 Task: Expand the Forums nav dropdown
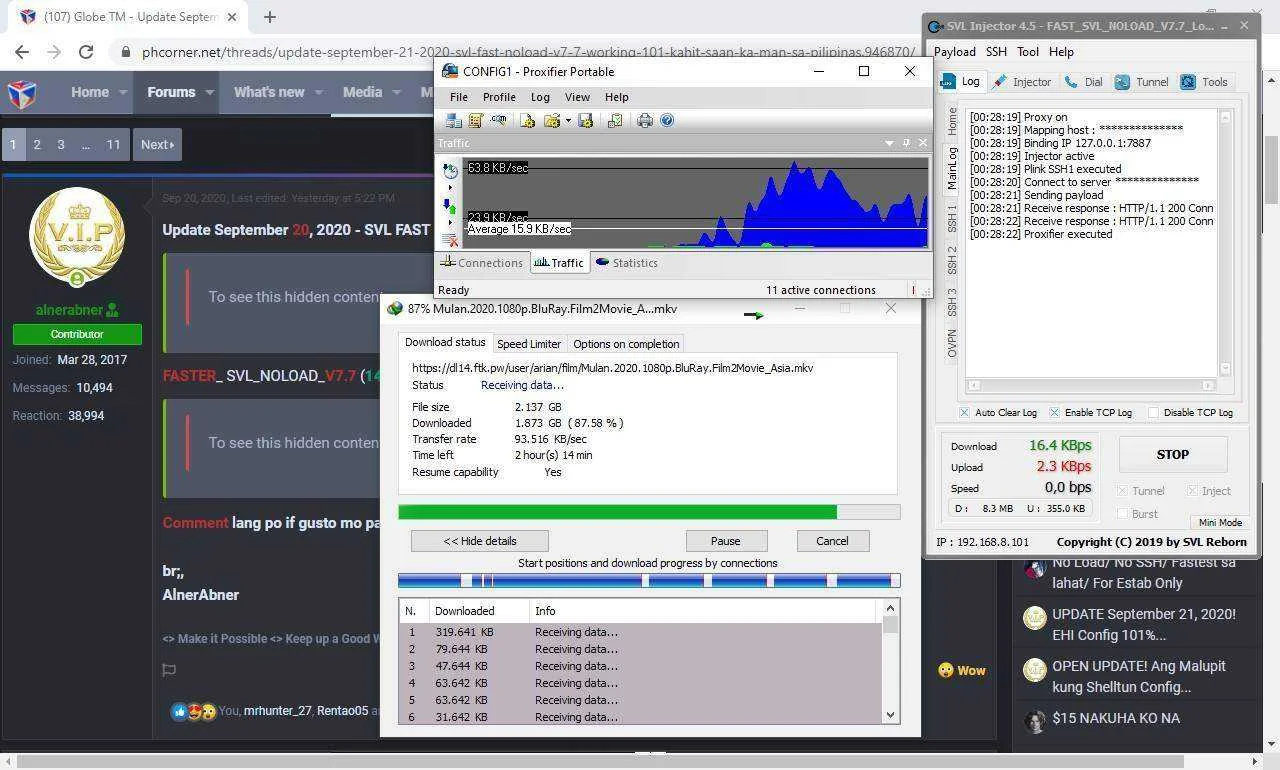(210, 92)
